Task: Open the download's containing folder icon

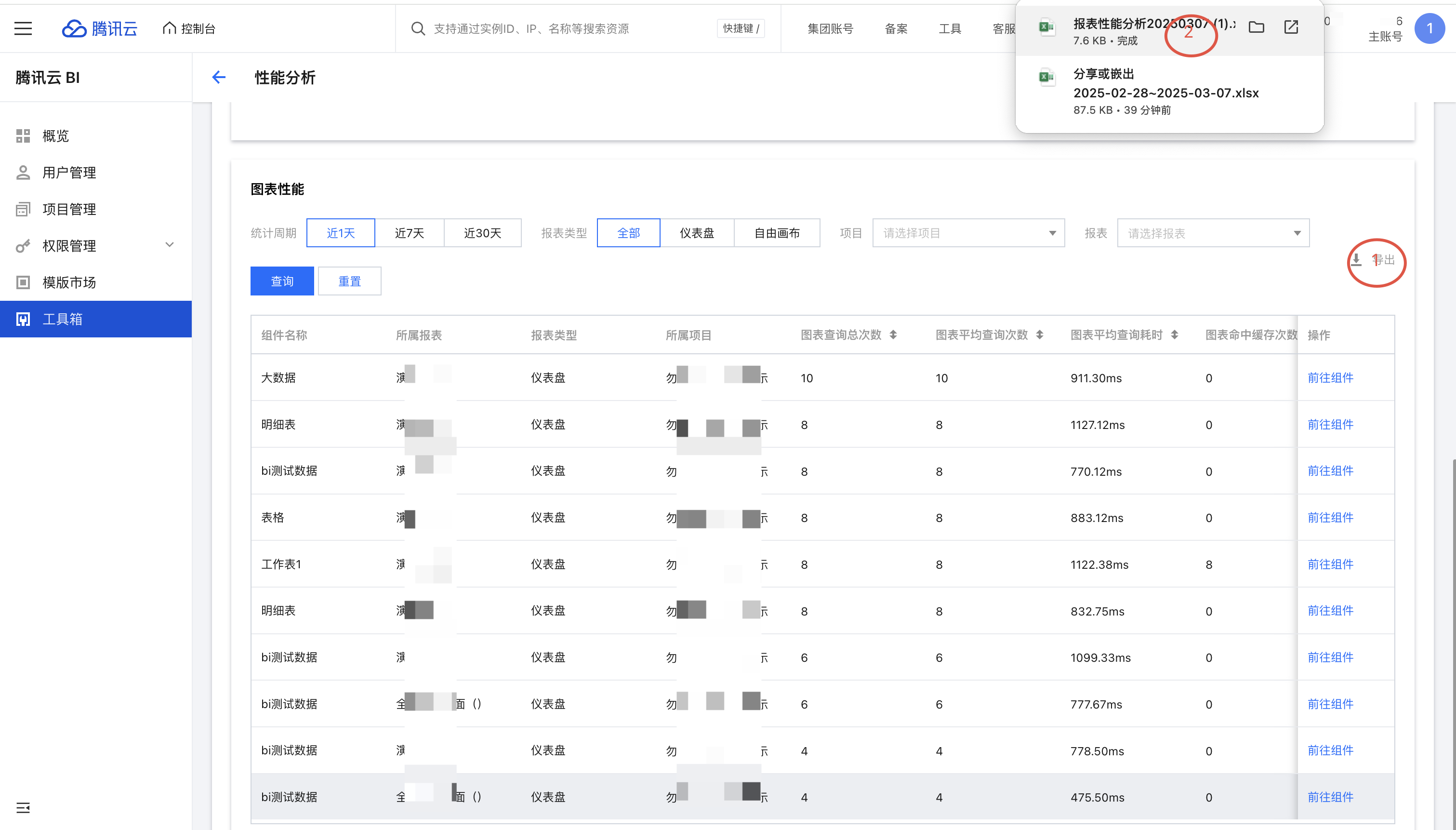Action: click(1256, 27)
